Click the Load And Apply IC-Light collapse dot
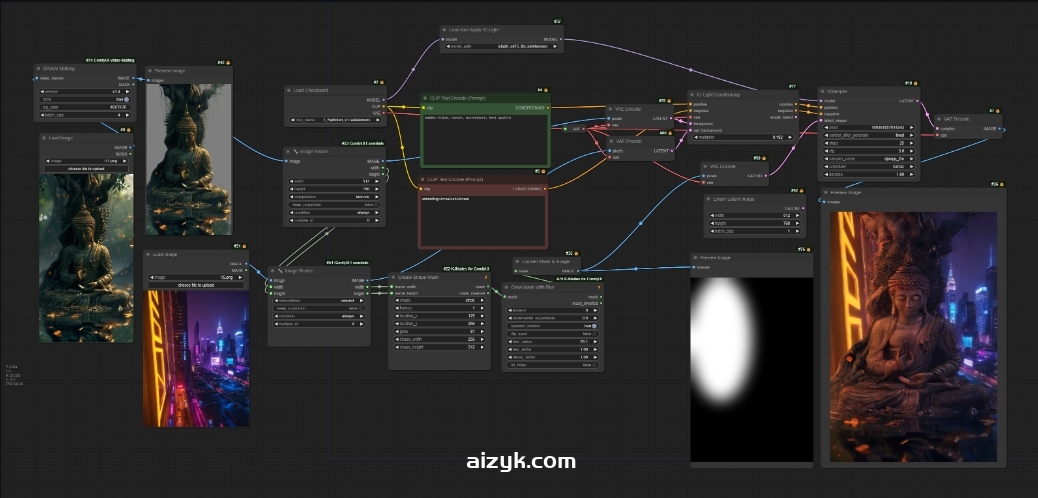The image size is (1038, 498). pos(445,30)
